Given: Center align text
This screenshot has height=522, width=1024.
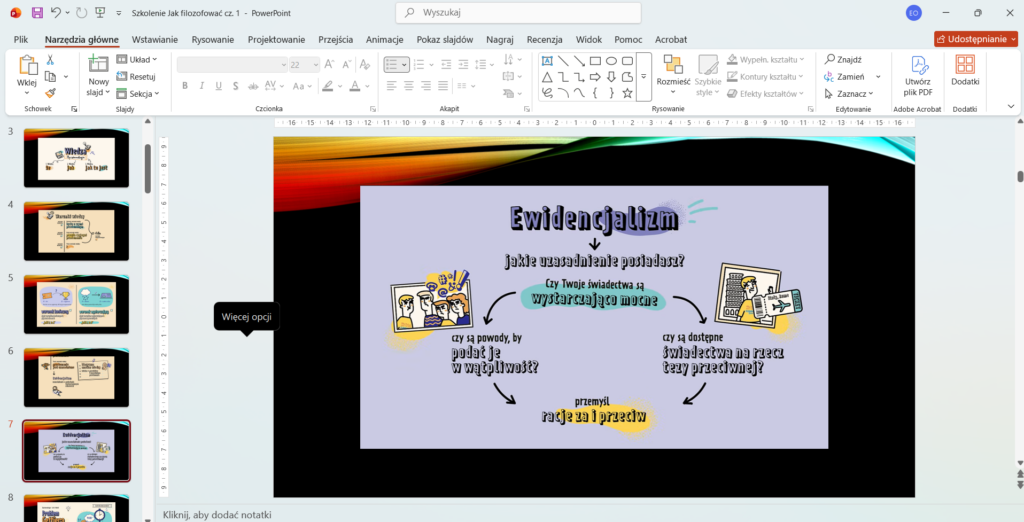Looking at the screenshot, I should [409, 86].
